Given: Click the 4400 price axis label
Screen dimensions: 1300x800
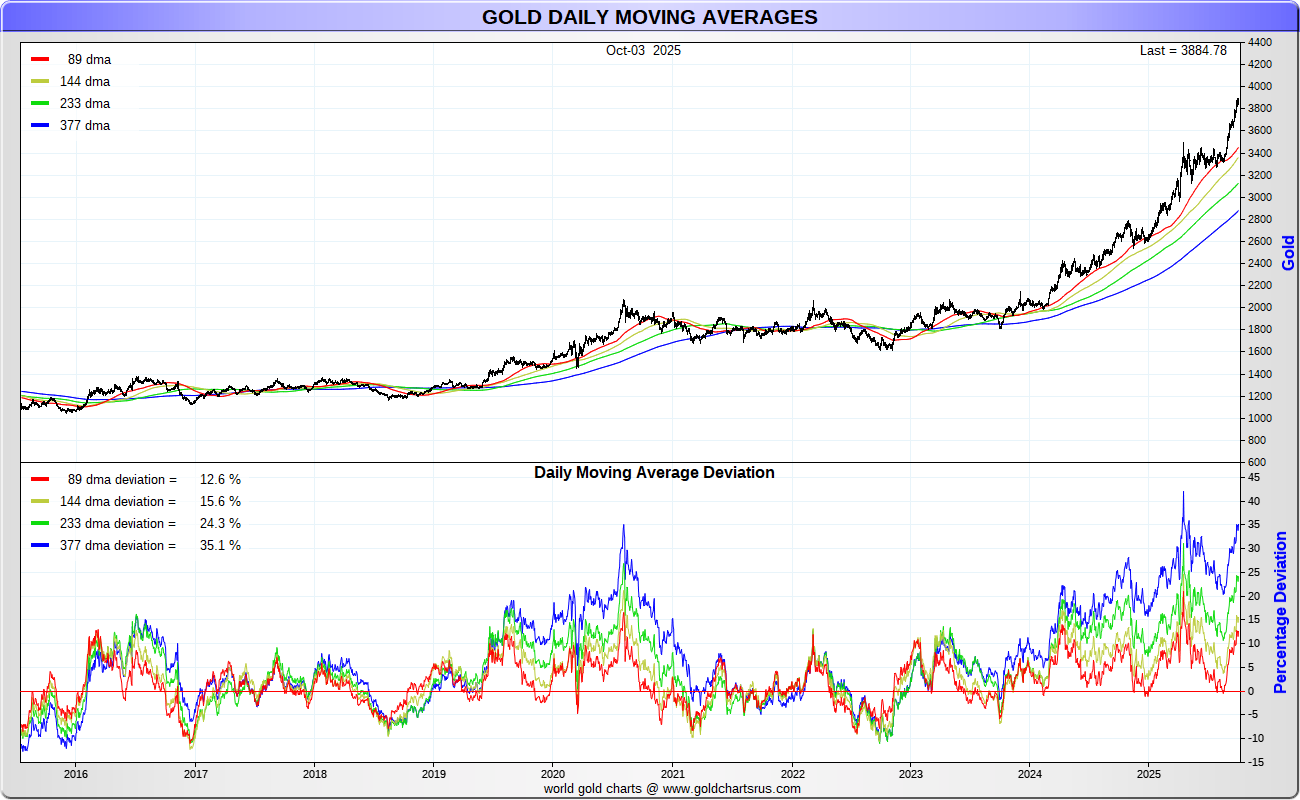Looking at the screenshot, I should click(x=1260, y=43).
